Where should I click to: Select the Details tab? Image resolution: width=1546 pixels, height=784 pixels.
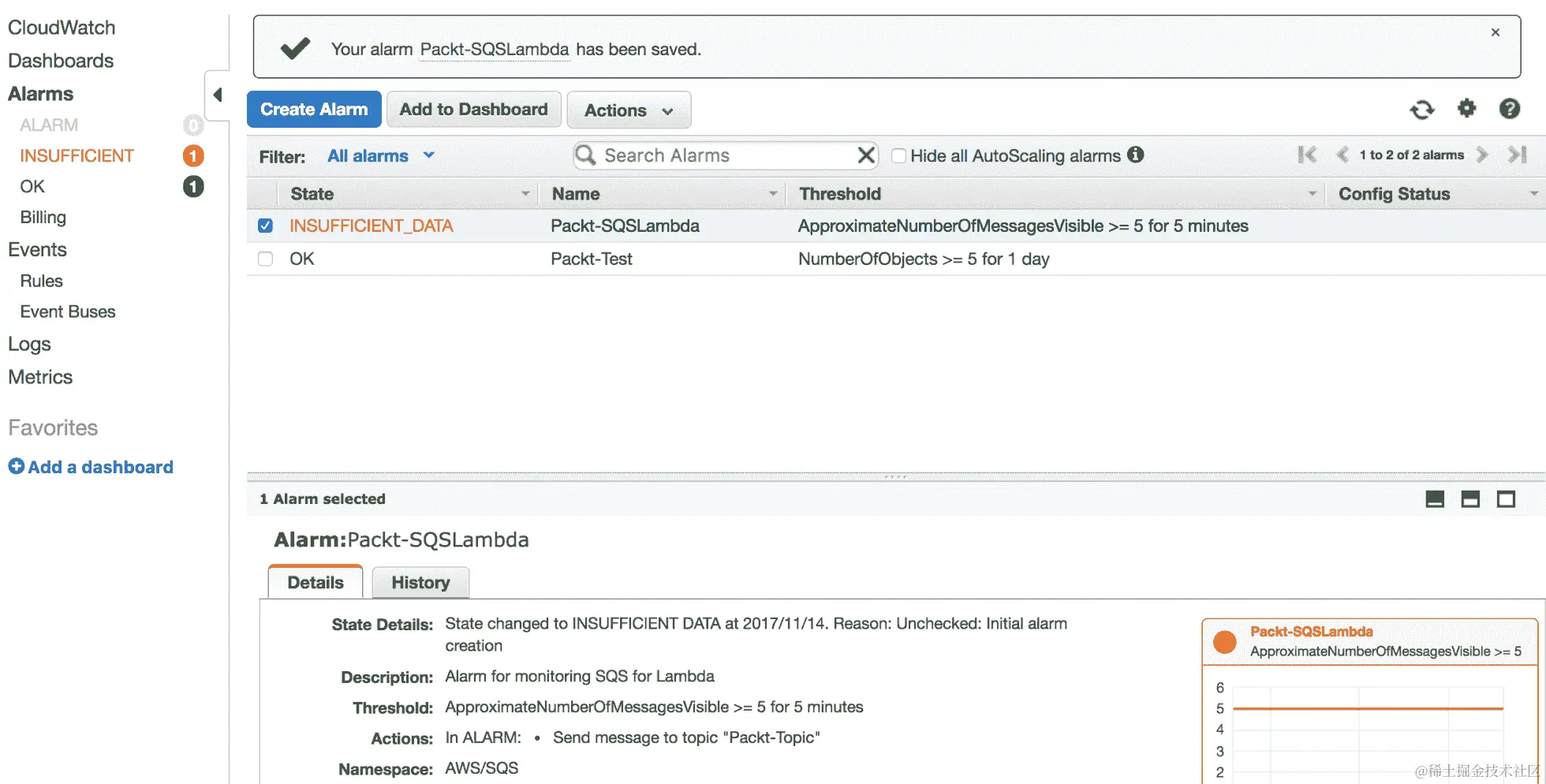[316, 583]
